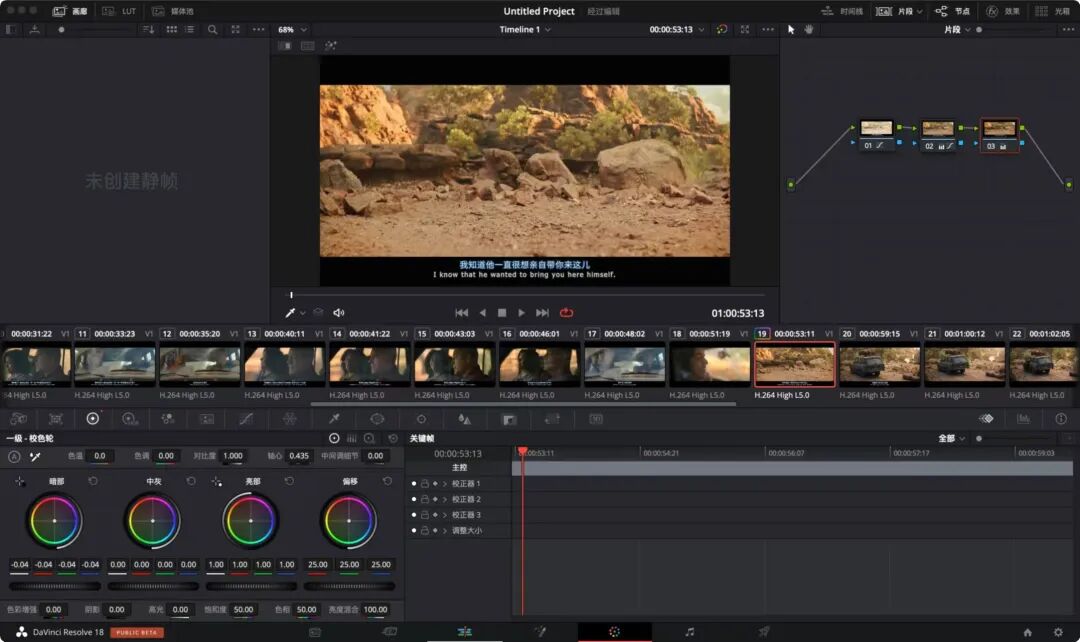Reset the 暗部 (Lift) color wheel

(93, 481)
